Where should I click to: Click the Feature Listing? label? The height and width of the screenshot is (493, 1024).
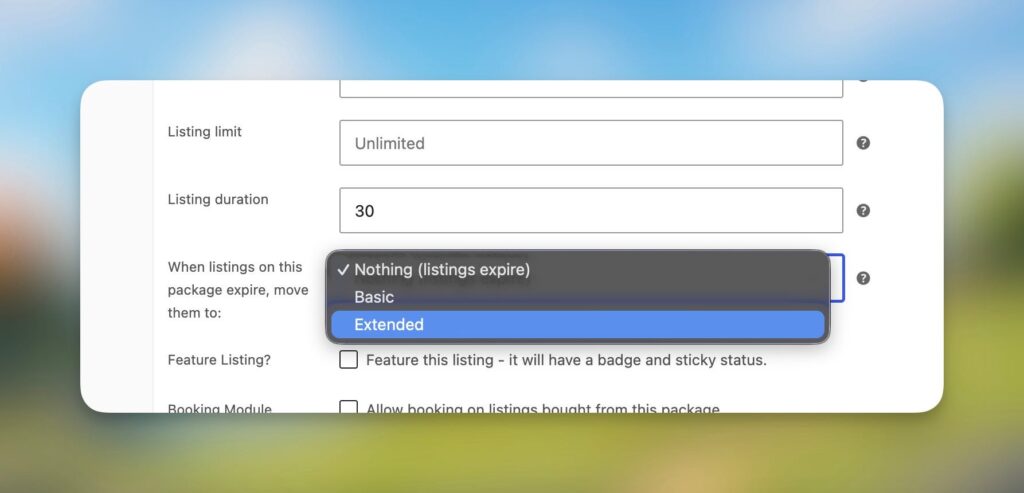(219, 360)
